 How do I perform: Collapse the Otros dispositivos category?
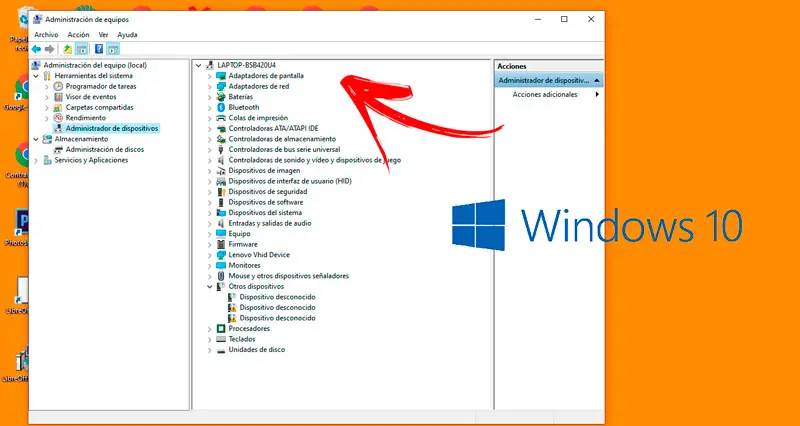coord(209,287)
